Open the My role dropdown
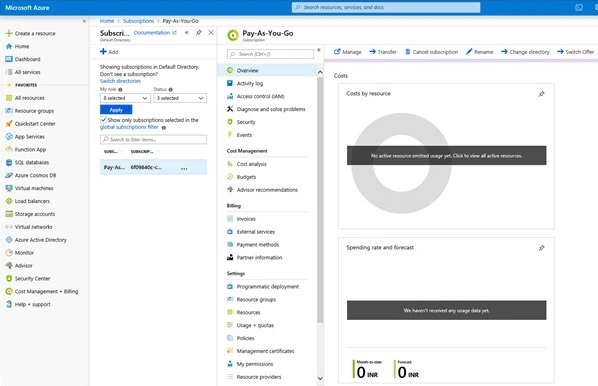Viewport: 598px width, 386px height. [x=125, y=98]
